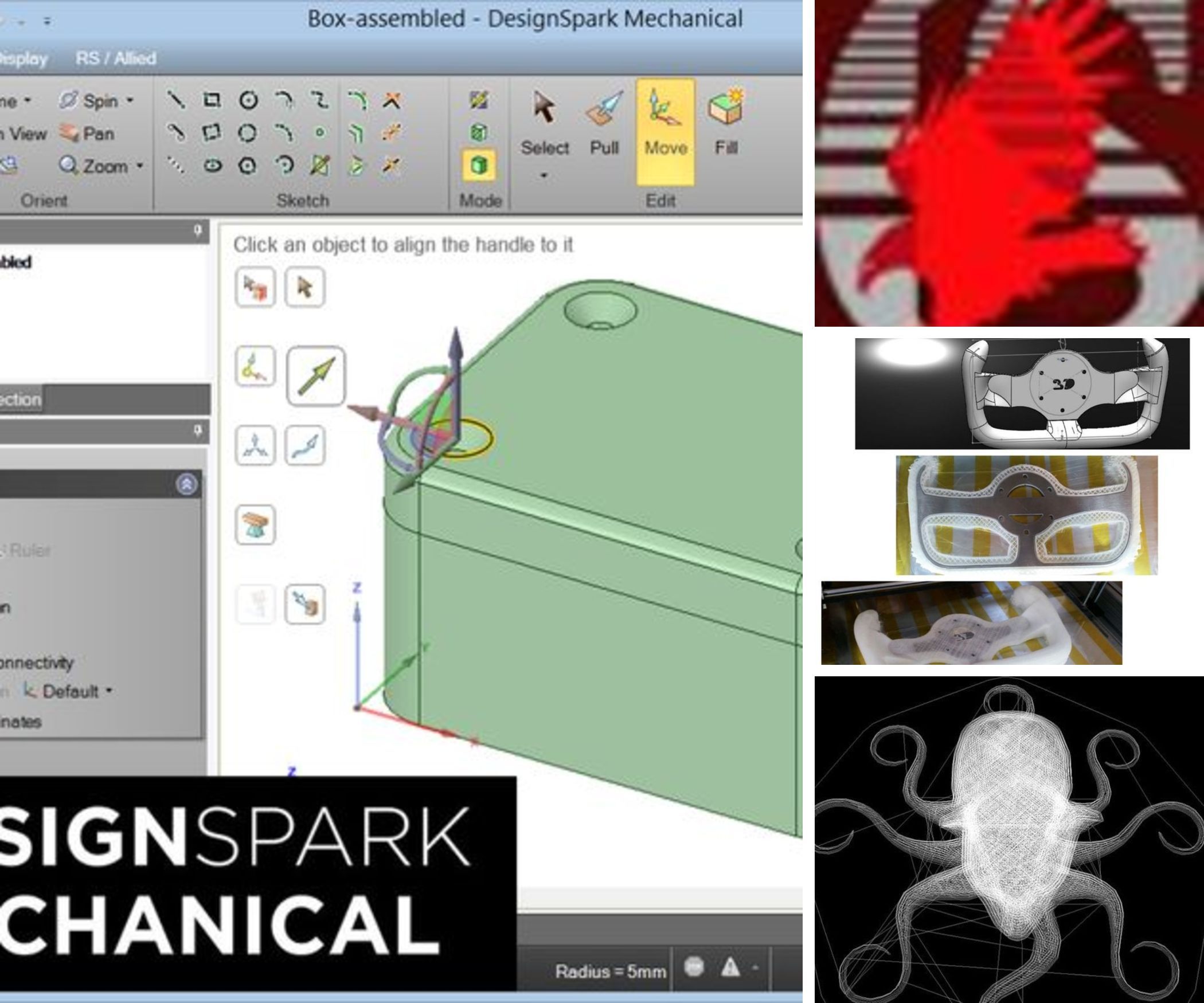Open the Quick Access Toolbar dropdown

click(47, 22)
